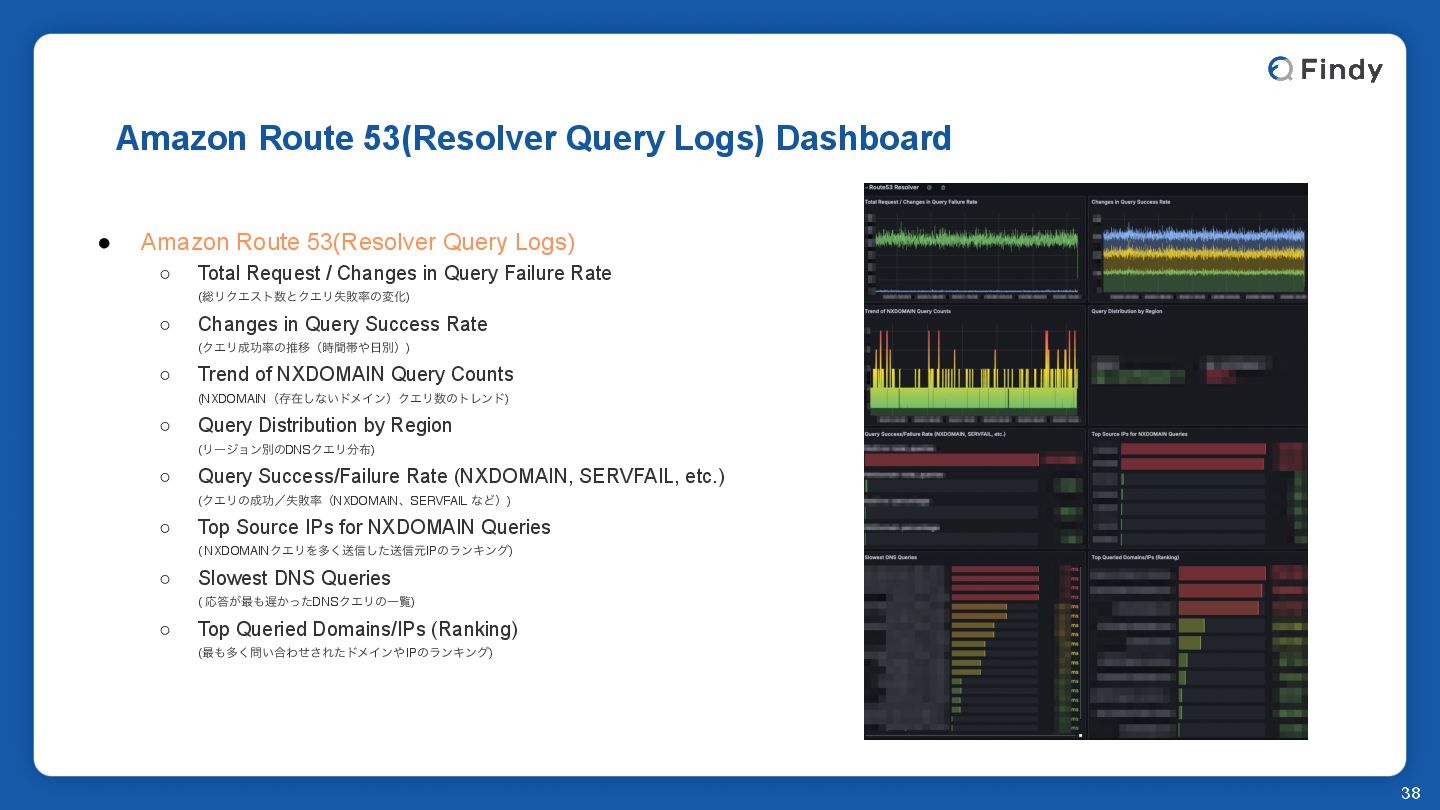Open the 'Top Queried Domains/IPs (Ranking)' dashboard panel title

[1135, 557]
